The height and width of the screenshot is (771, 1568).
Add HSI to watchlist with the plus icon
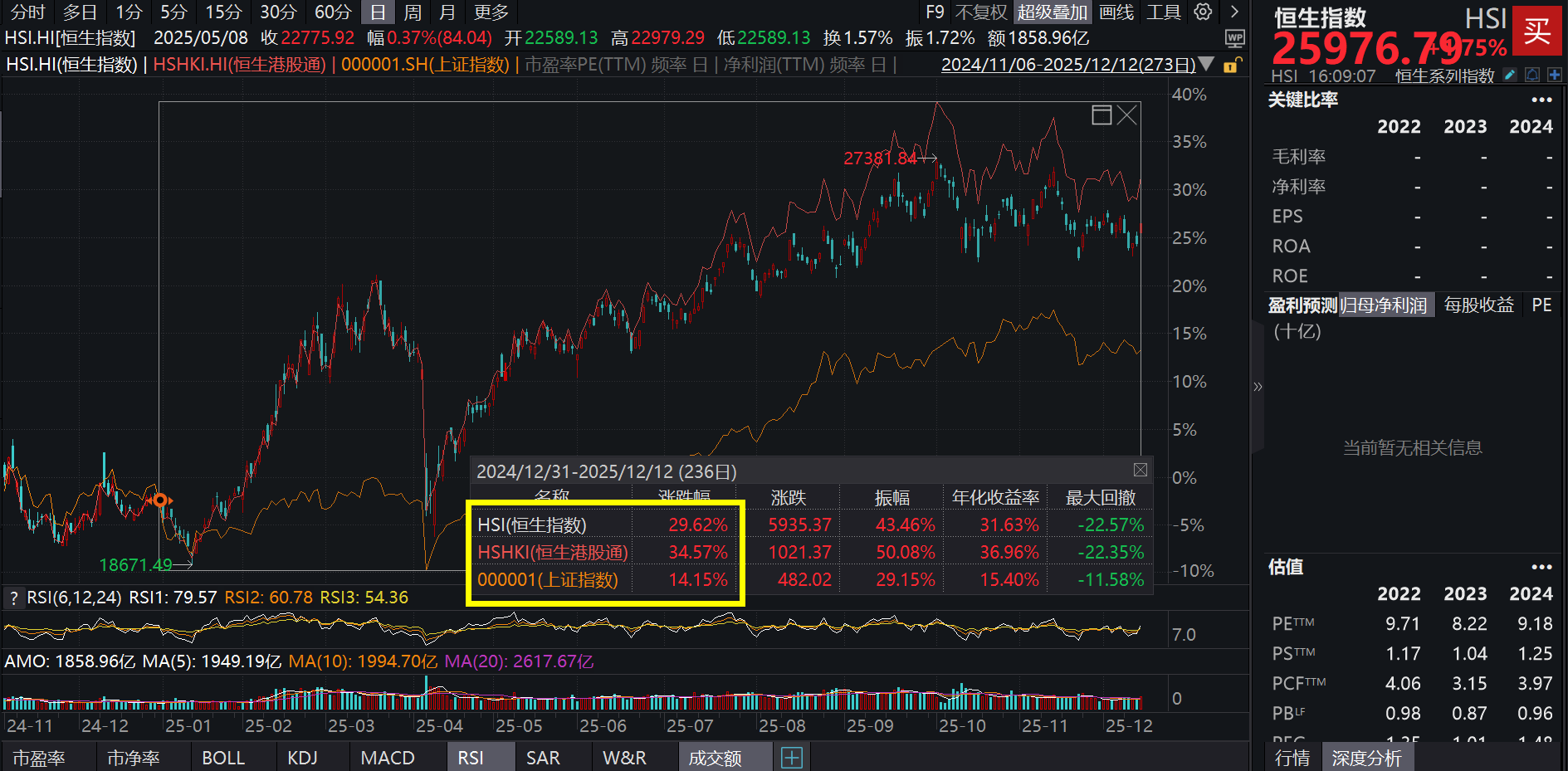tap(1556, 74)
